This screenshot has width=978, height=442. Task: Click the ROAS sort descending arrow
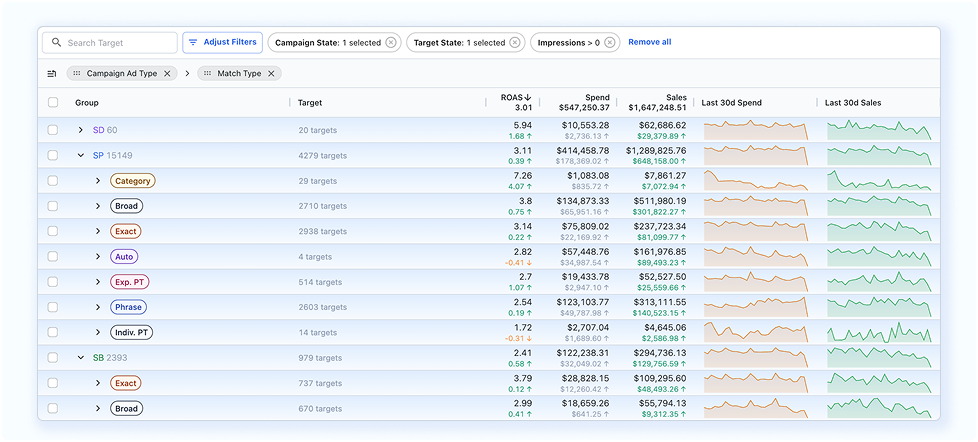[x=528, y=97]
